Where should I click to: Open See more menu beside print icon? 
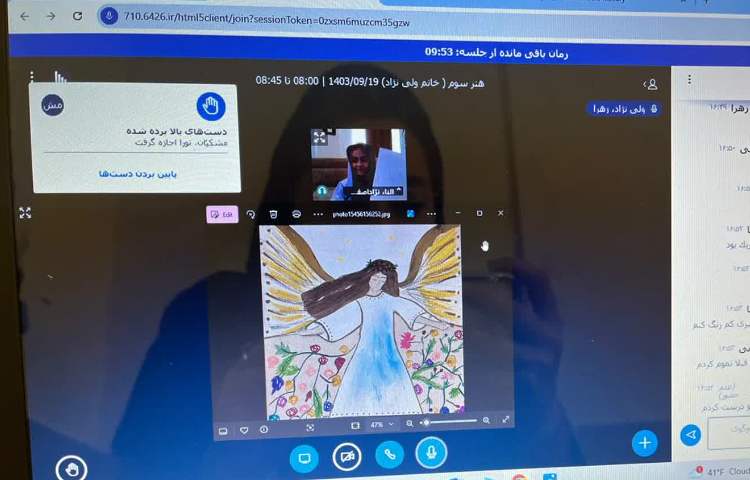pos(318,214)
